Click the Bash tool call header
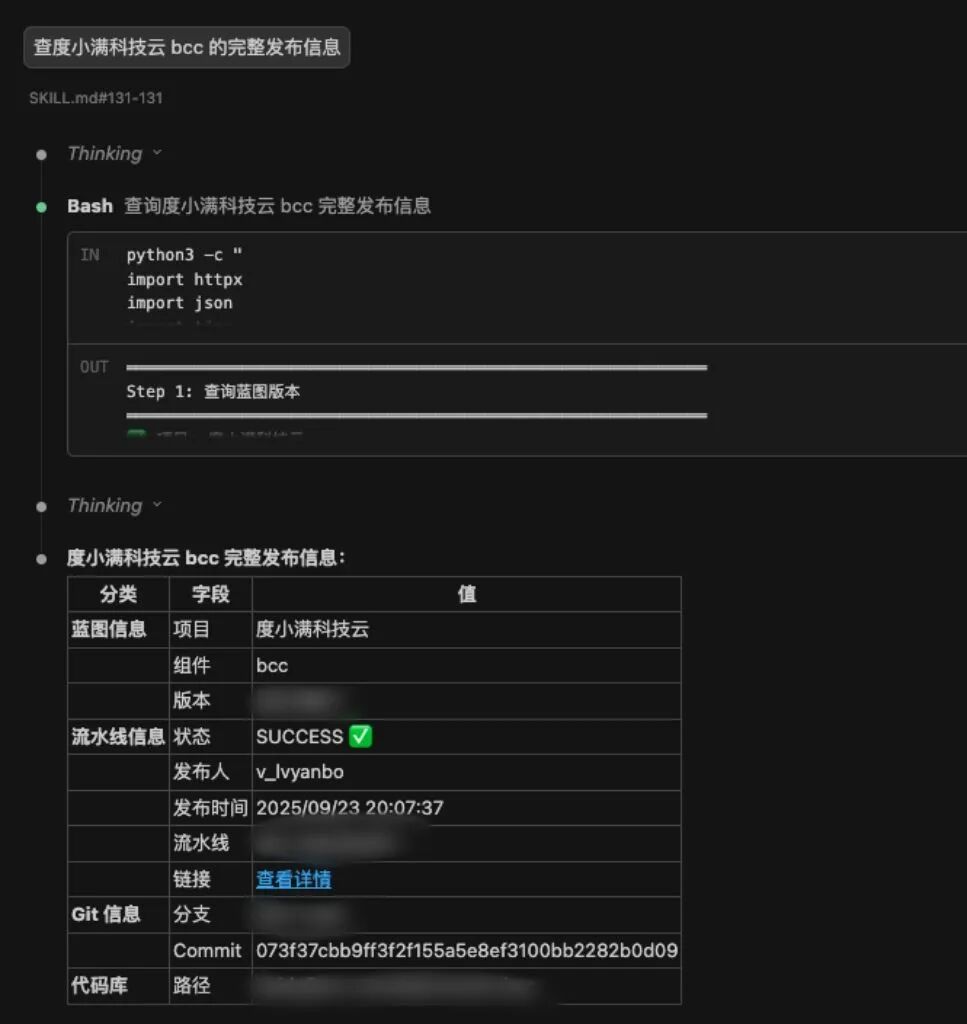Viewport: 967px width, 1024px height. click(249, 206)
